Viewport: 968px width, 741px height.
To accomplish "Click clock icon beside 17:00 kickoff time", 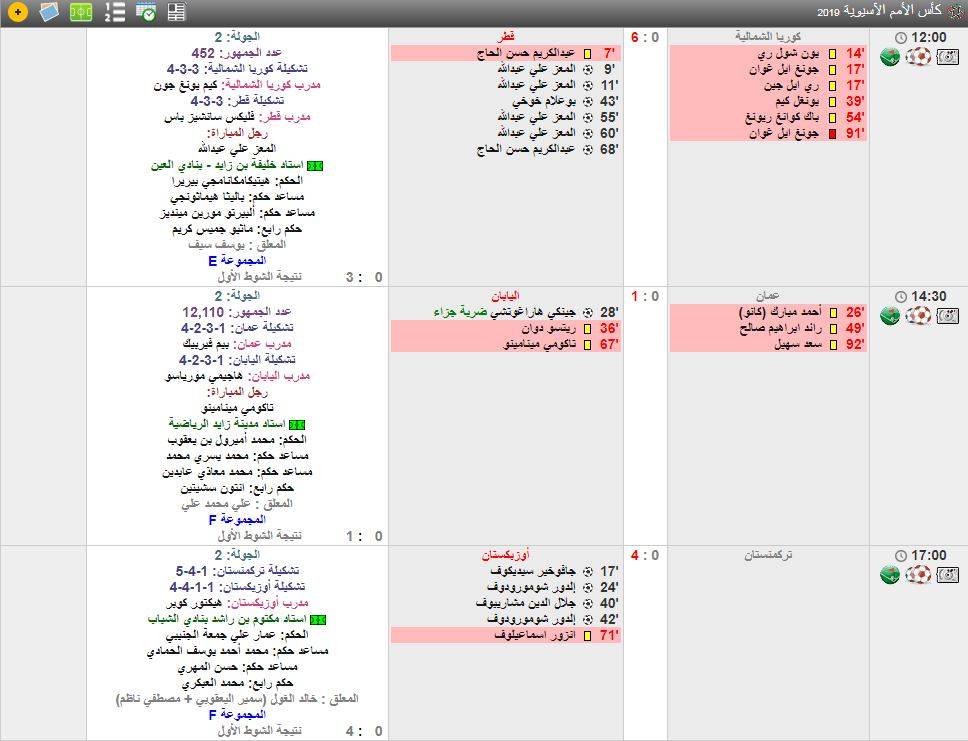I will (901, 556).
